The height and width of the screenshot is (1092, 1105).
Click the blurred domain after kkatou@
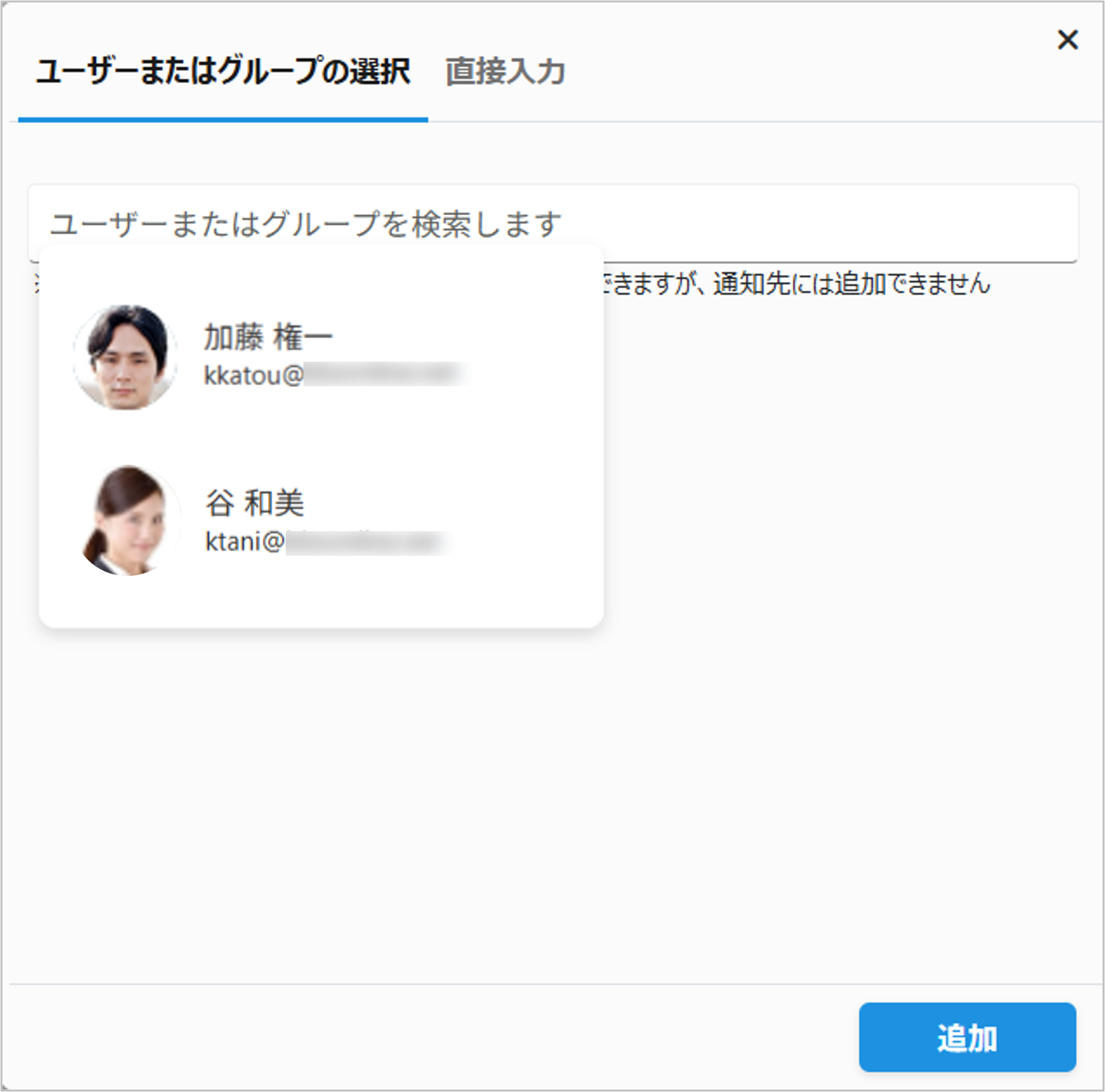[x=386, y=374]
